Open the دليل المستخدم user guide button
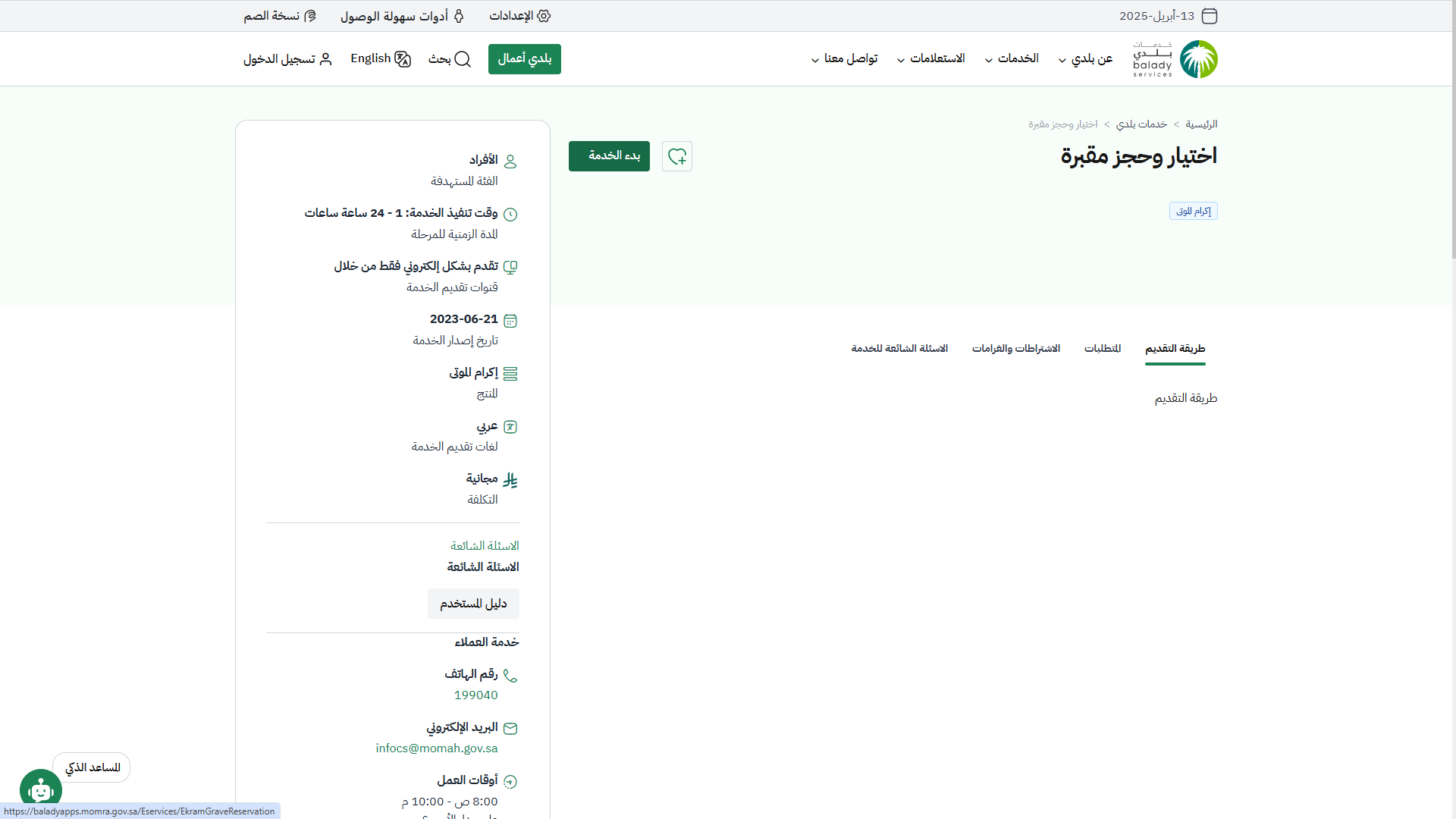The width and height of the screenshot is (1456, 819). click(x=473, y=604)
